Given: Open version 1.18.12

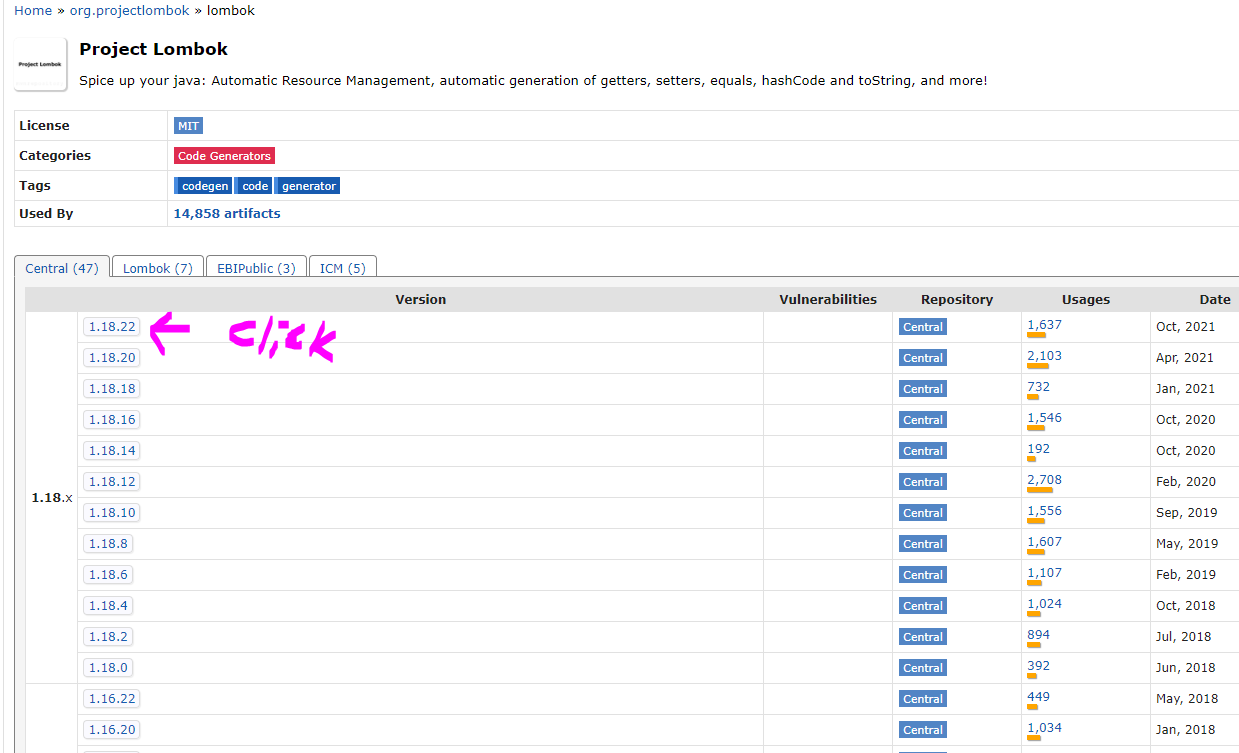Looking at the screenshot, I should click(111, 482).
